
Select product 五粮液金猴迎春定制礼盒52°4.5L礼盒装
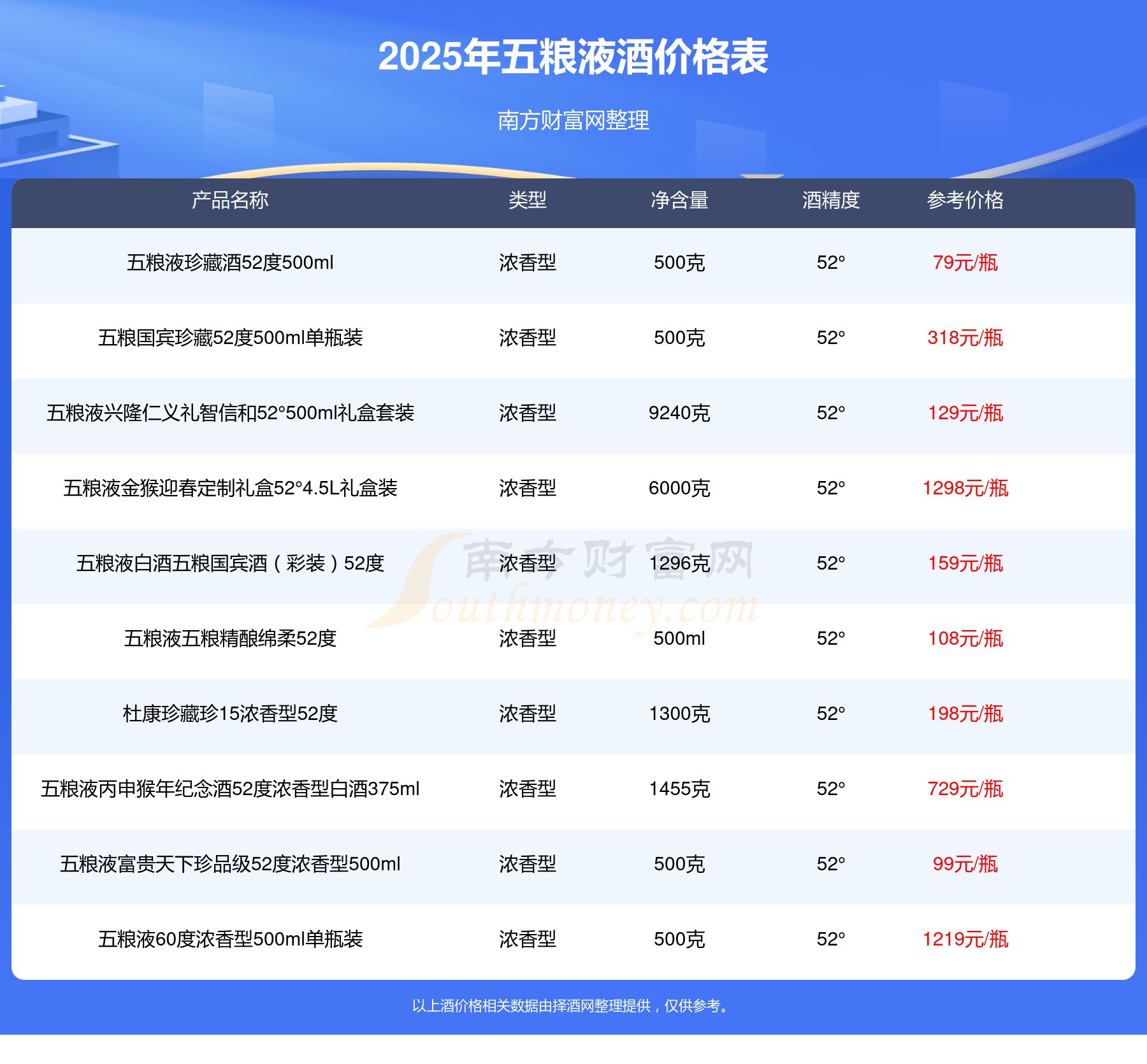pos(230,488)
